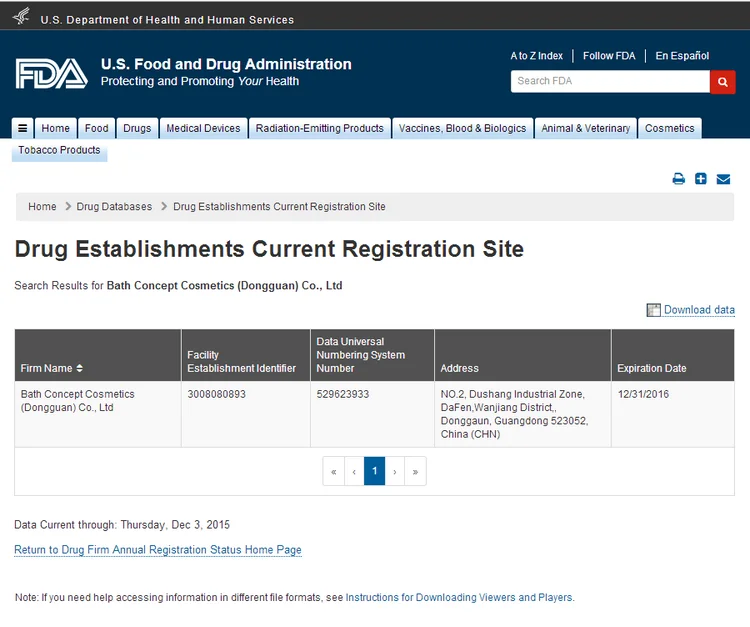Sort table by Firm Name arrows
The image size is (750, 627).
(x=80, y=369)
